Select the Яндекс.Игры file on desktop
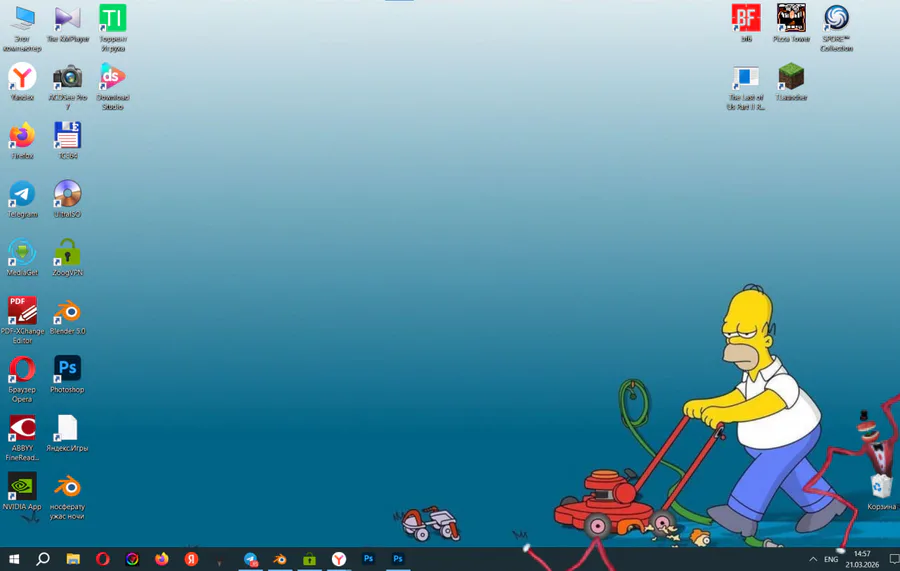Viewport: 900px width, 571px height. (68, 433)
